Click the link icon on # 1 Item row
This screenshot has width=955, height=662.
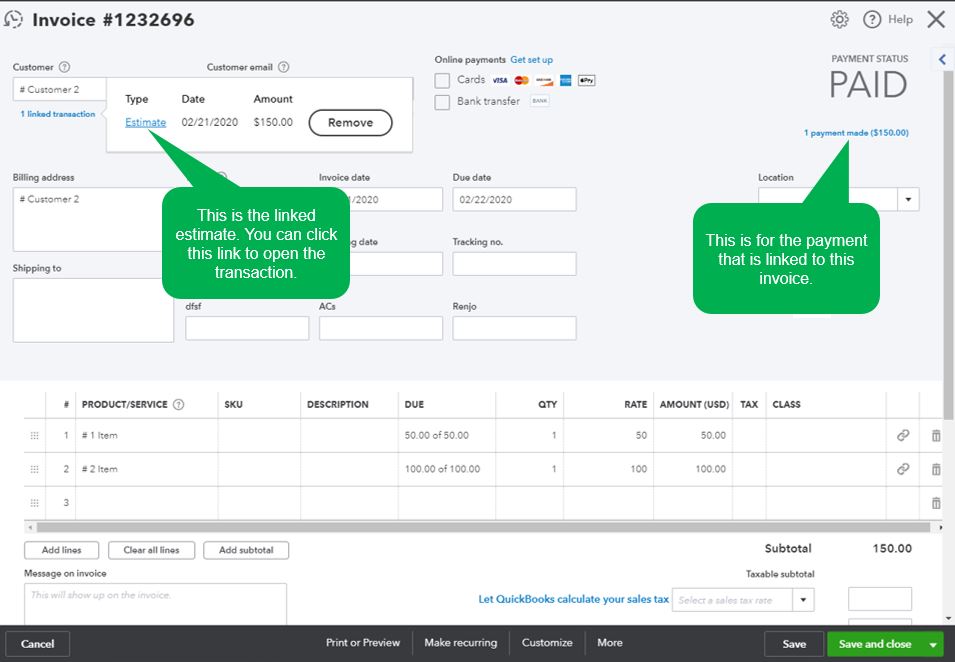click(903, 435)
